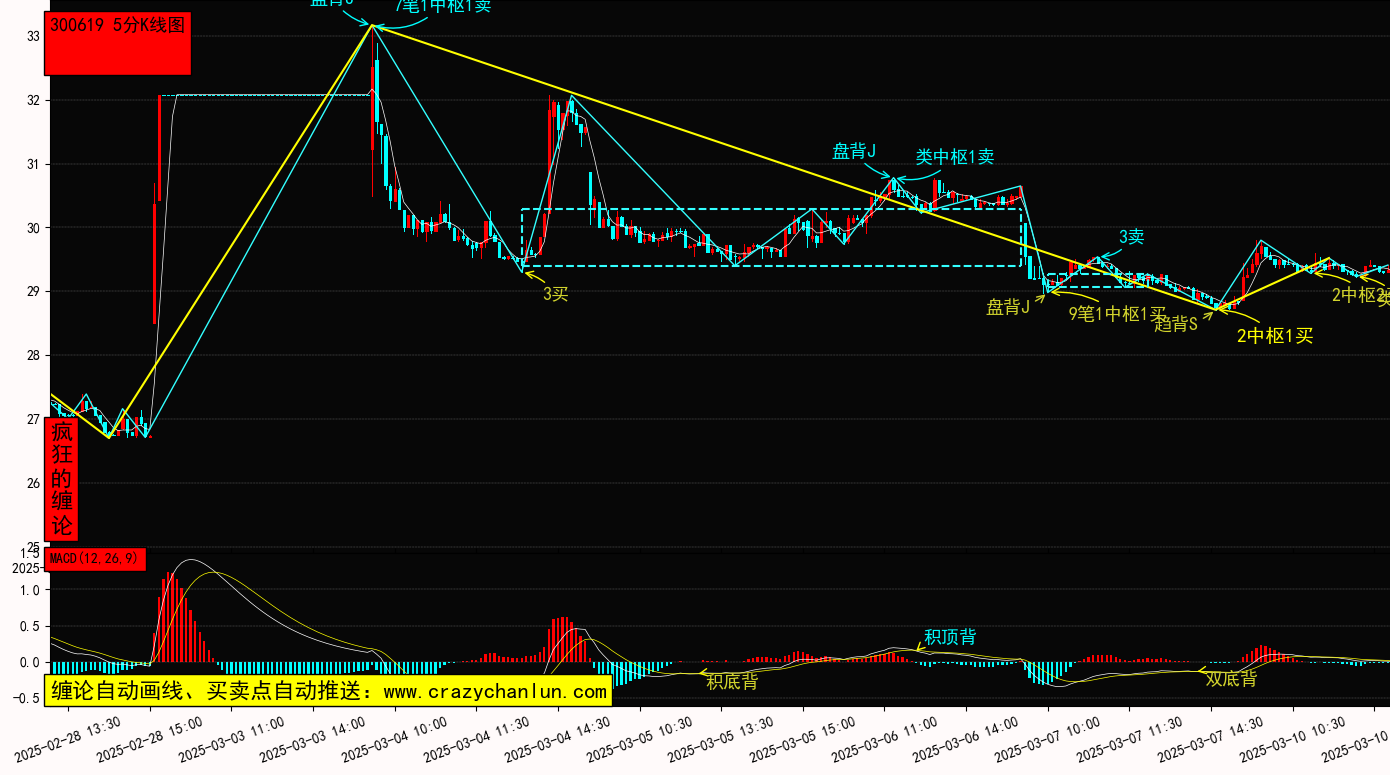Select the "2025-03-04 14:30" time axis label
The height and width of the screenshot is (775, 1390).
(559, 739)
